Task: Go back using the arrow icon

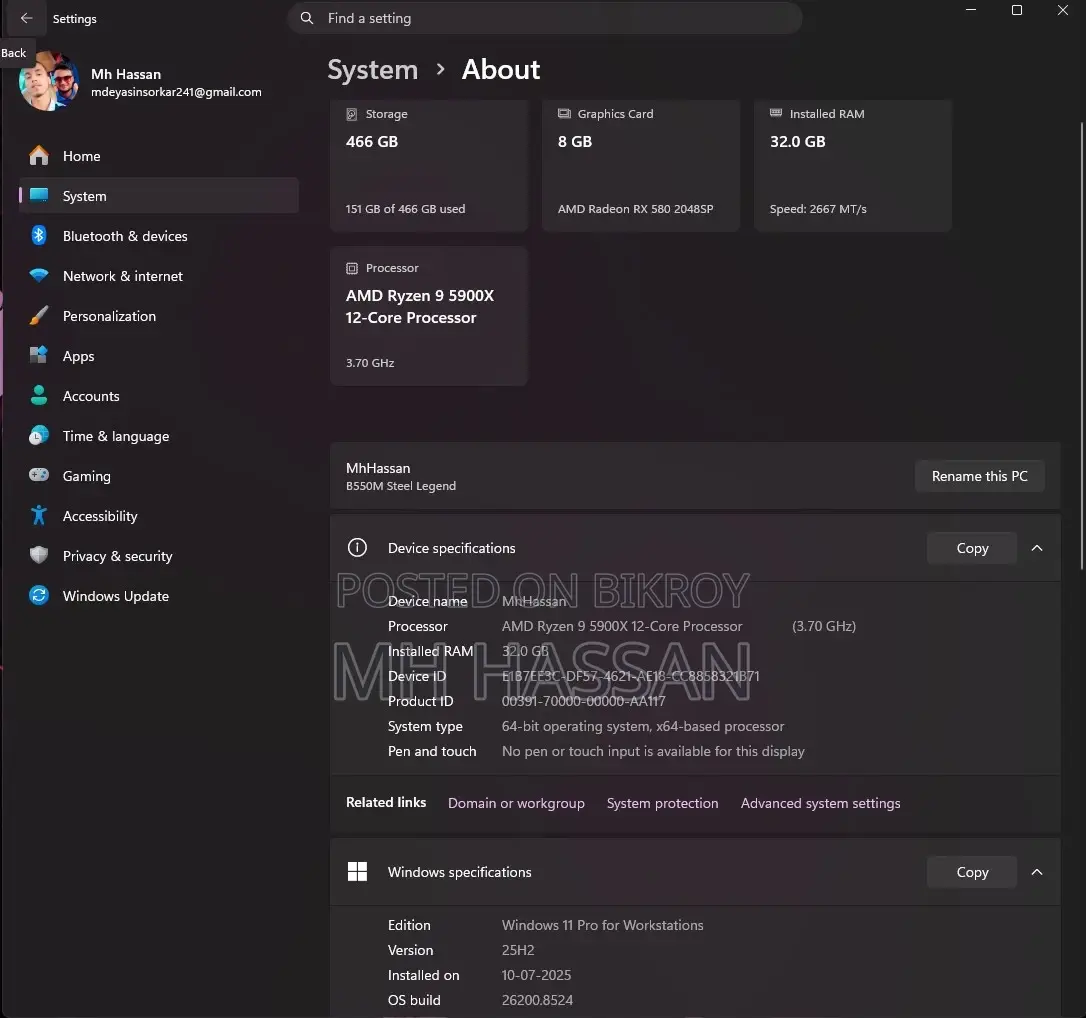Action: pos(26,18)
